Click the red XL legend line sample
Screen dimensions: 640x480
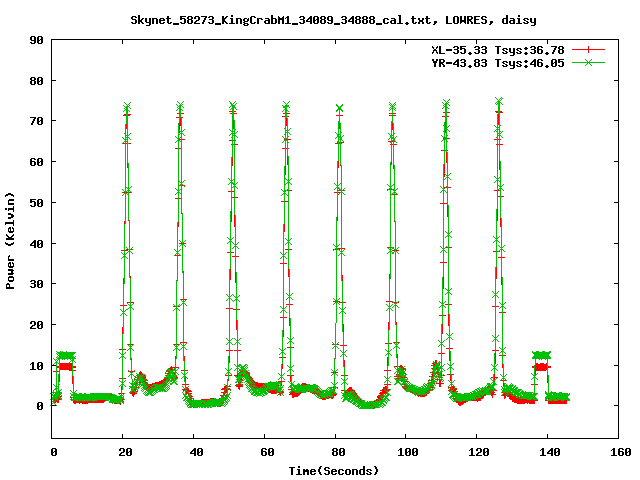(x=588, y=50)
